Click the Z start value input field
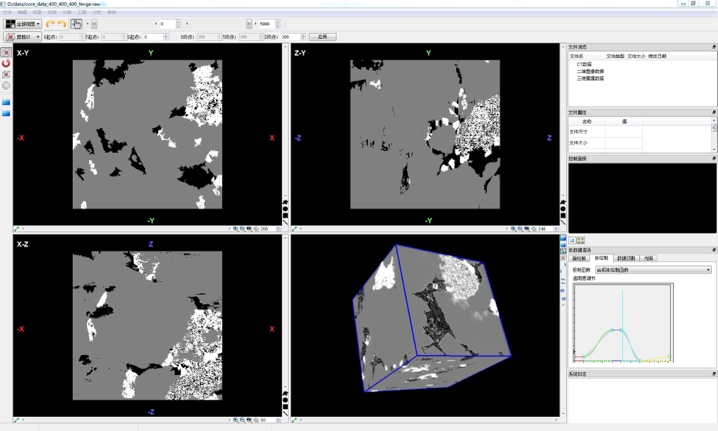Viewport: 718px width, 431px height. pyautogui.click(x=153, y=37)
